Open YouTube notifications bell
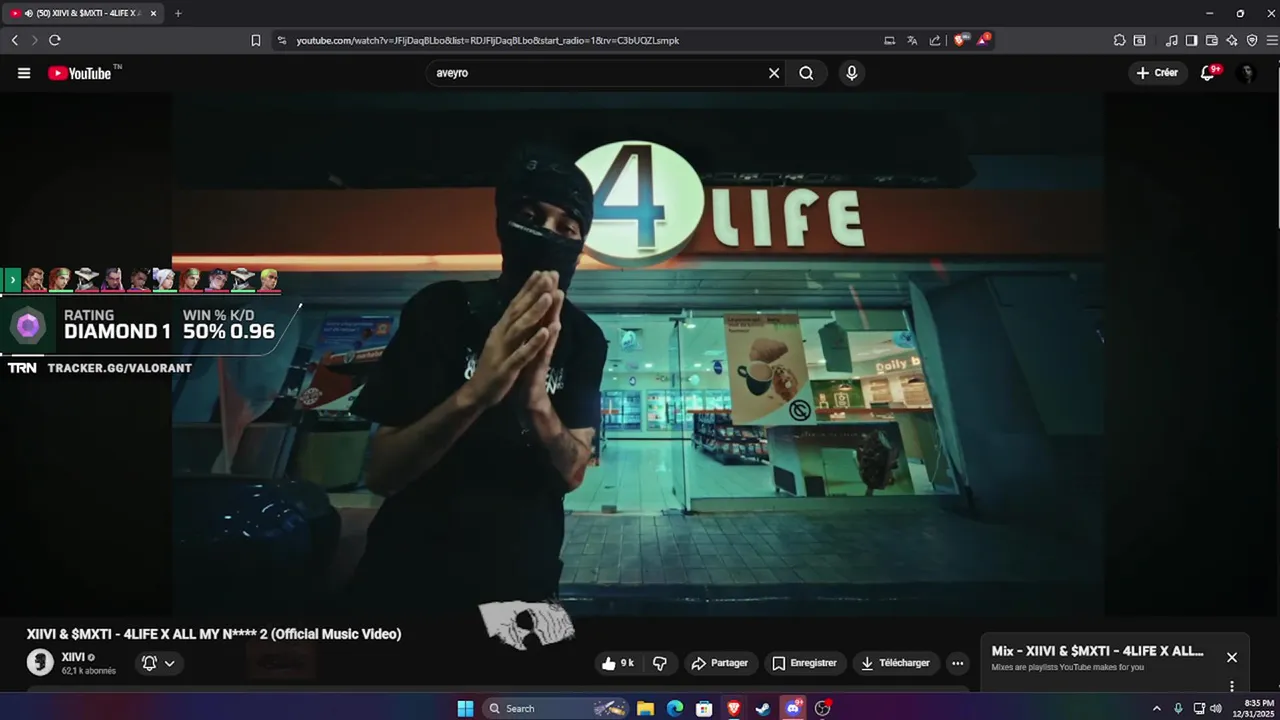 pyautogui.click(x=1208, y=73)
